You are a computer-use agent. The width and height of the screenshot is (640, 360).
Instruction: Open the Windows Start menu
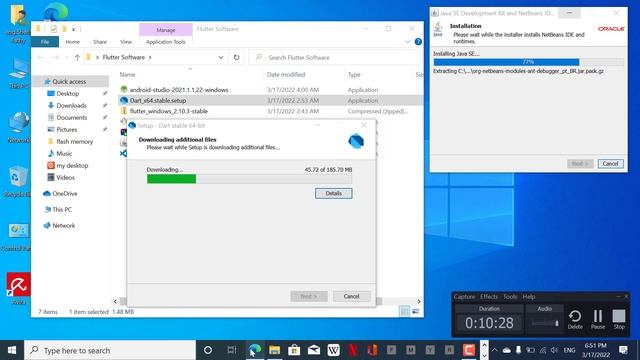click(12, 350)
